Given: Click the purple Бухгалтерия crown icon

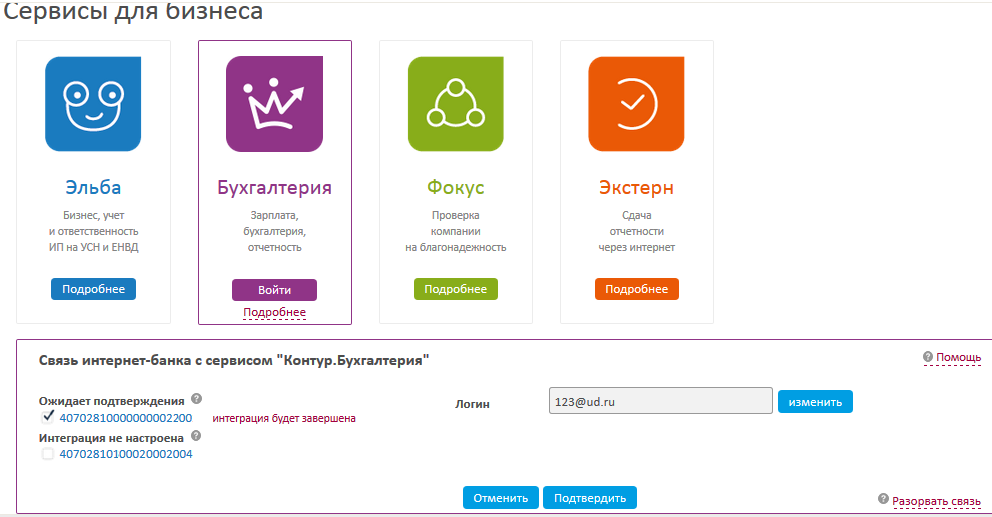Looking at the screenshot, I should [x=275, y=104].
